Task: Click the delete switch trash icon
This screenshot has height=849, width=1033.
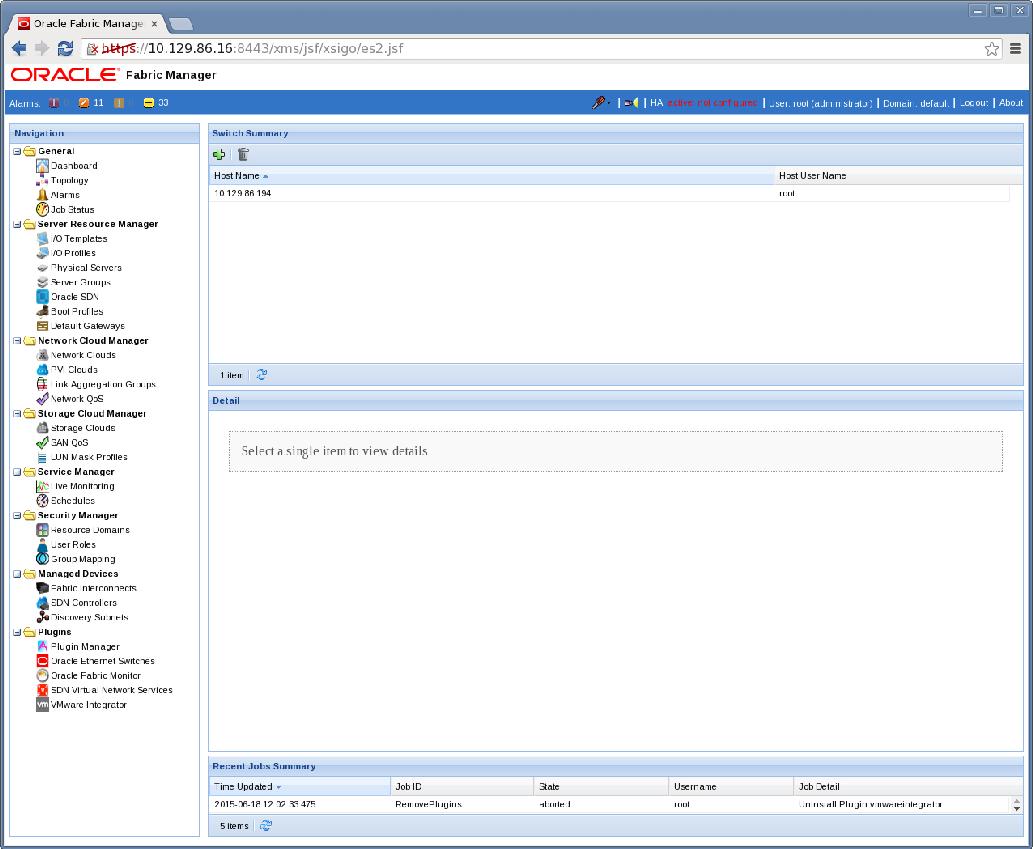Action: click(243, 155)
